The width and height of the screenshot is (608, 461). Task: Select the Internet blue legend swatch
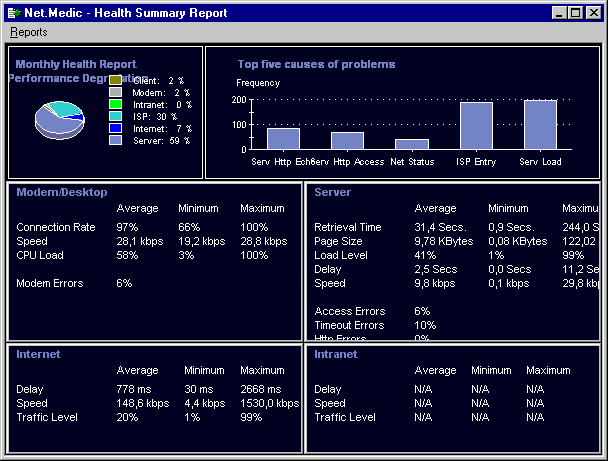coord(115,128)
